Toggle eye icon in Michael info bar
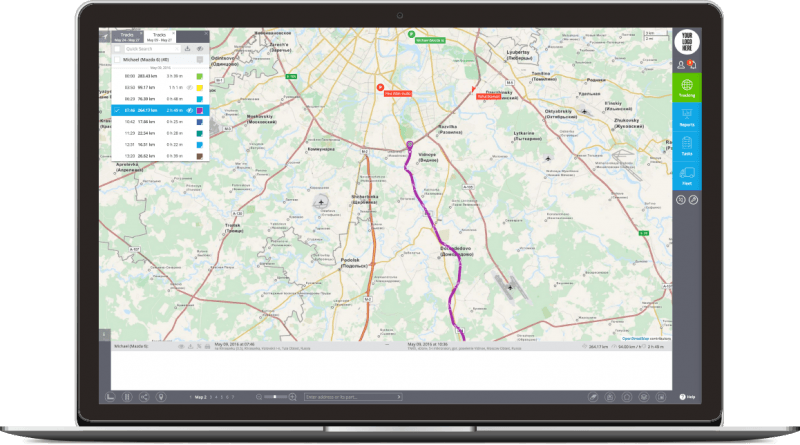This screenshot has height=445, width=800. pyautogui.click(x=181, y=347)
